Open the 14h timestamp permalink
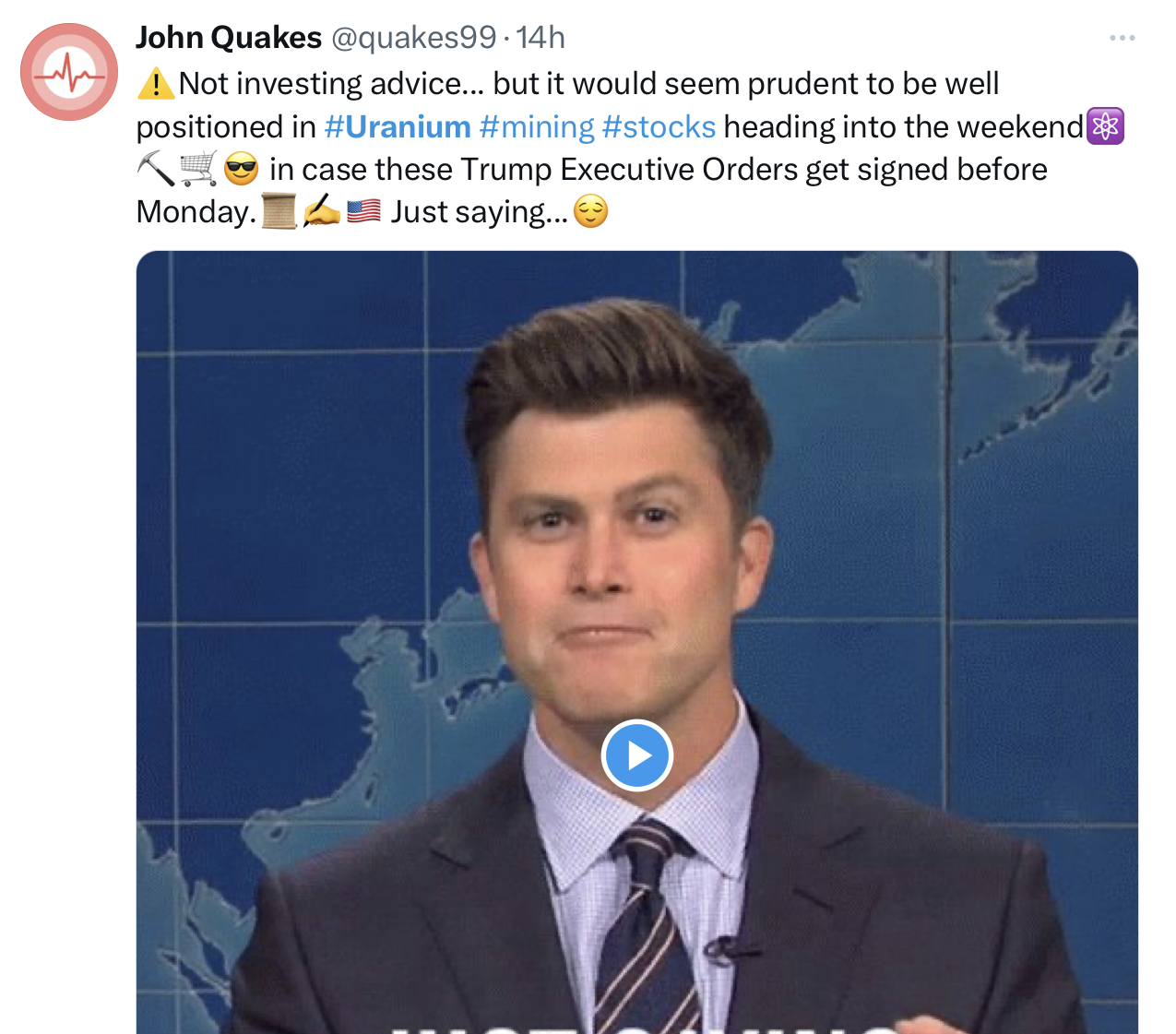The height and width of the screenshot is (1034, 1176). point(540,38)
